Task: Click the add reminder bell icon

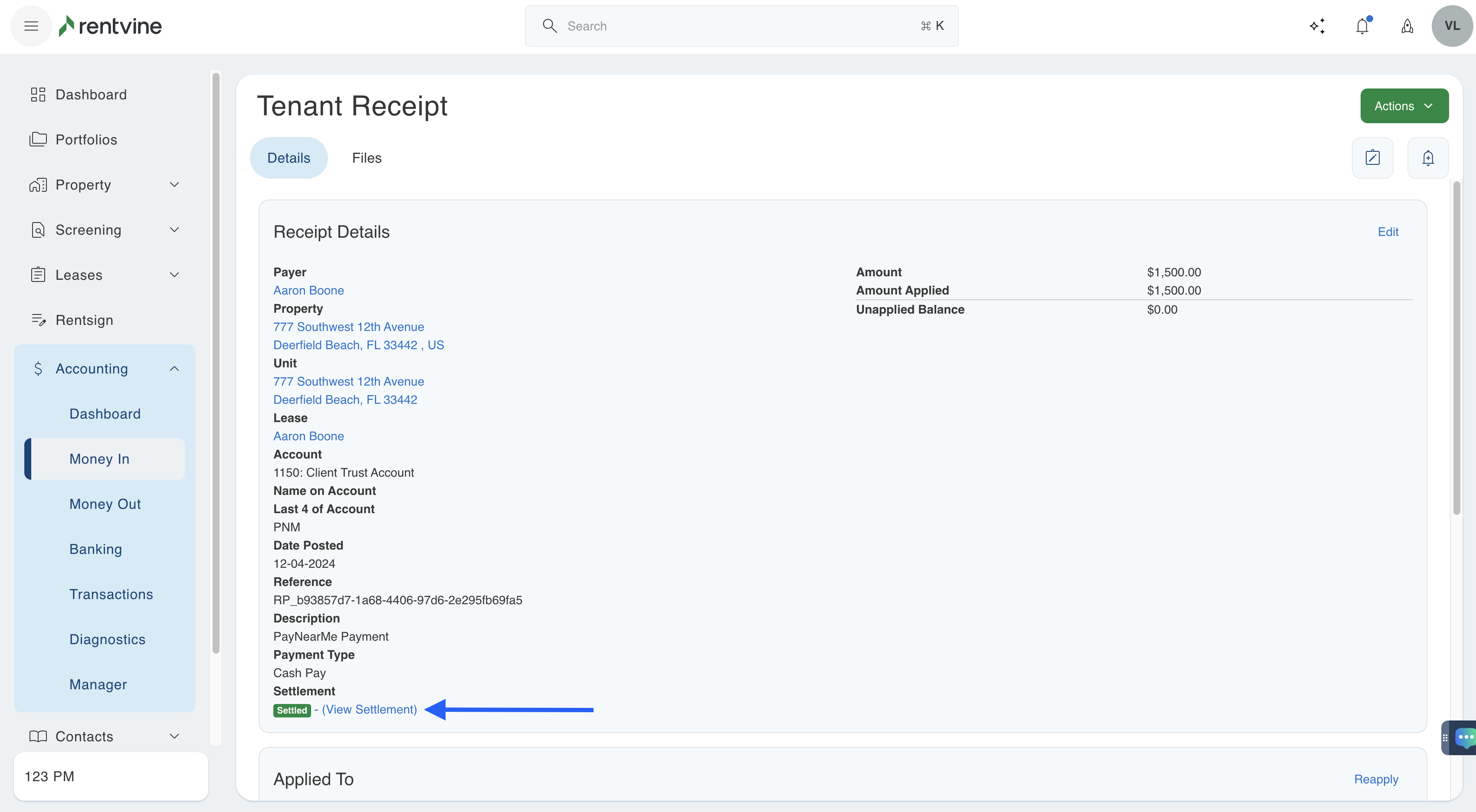Action: tap(1428, 157)
